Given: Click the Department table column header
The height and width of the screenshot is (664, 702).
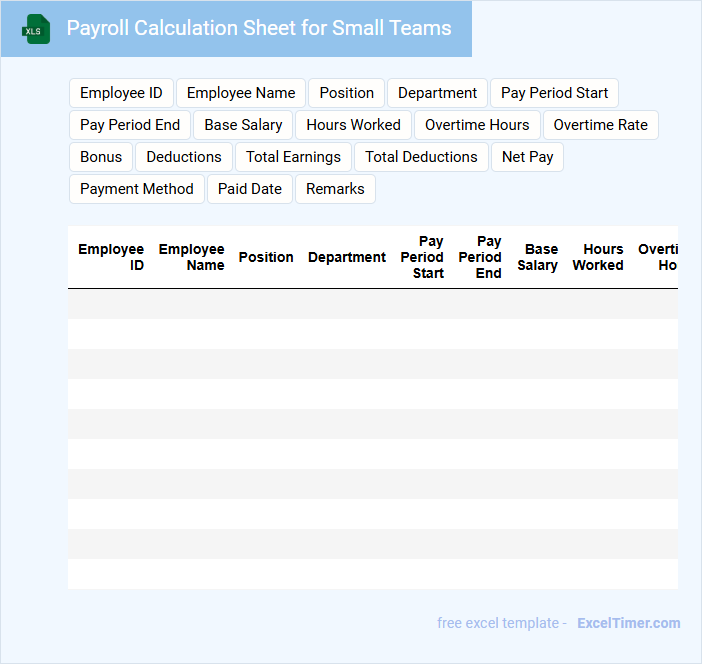Looking at the screenshot, I should tap(347, 257).
